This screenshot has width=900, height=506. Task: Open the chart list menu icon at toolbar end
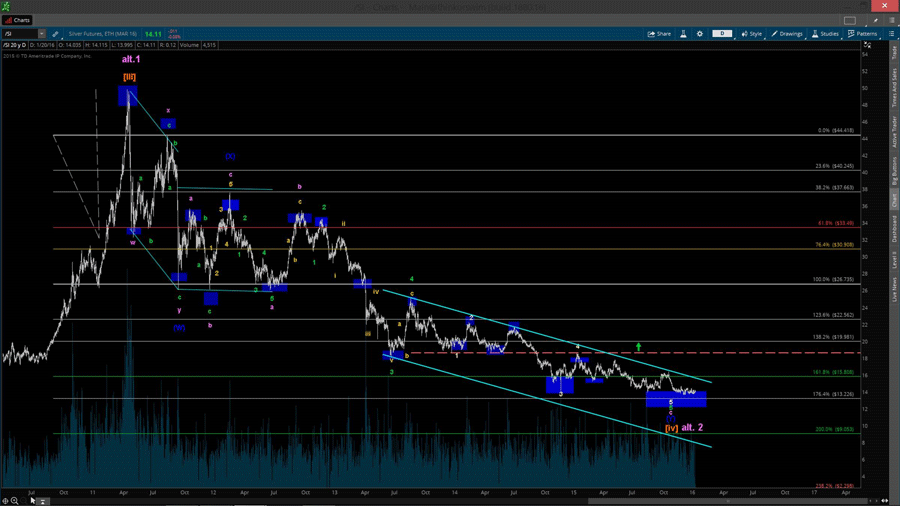[x=891, y=34]
